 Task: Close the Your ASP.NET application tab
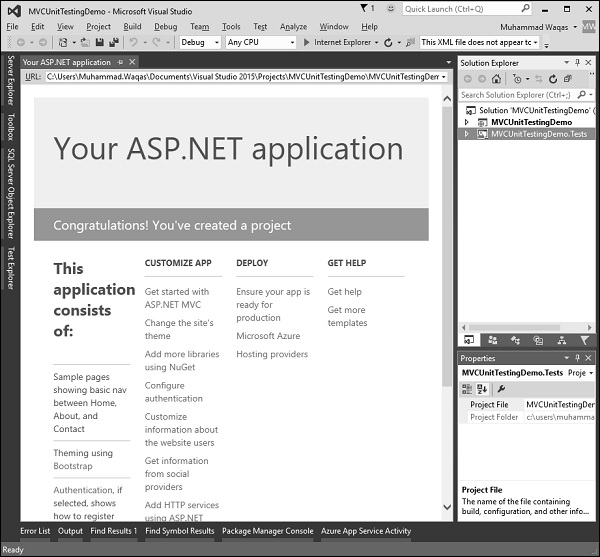(132, 62)
